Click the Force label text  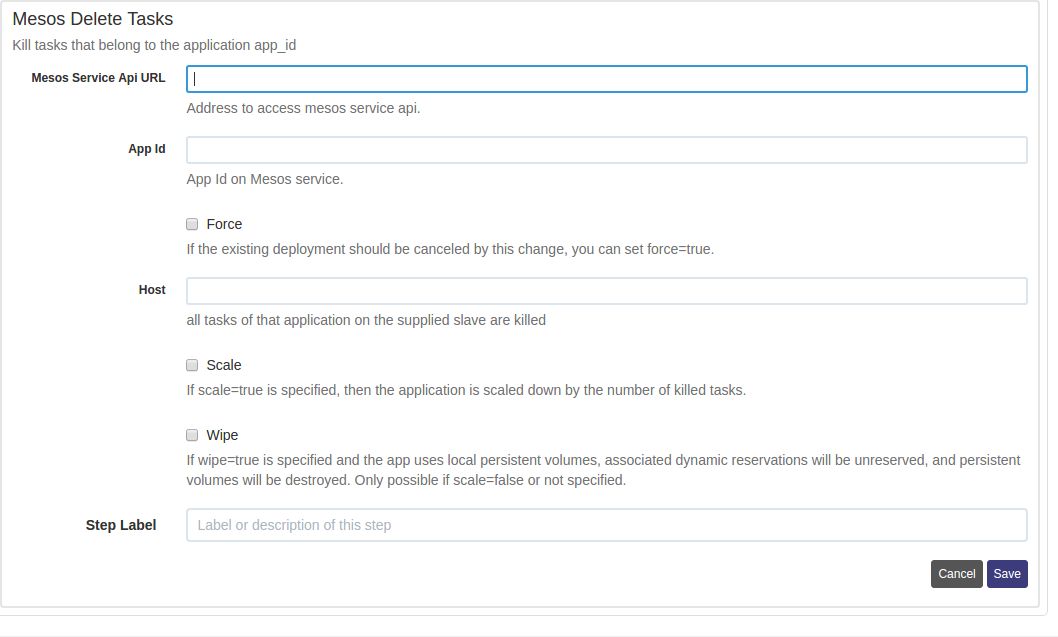(x=224, y=224)
